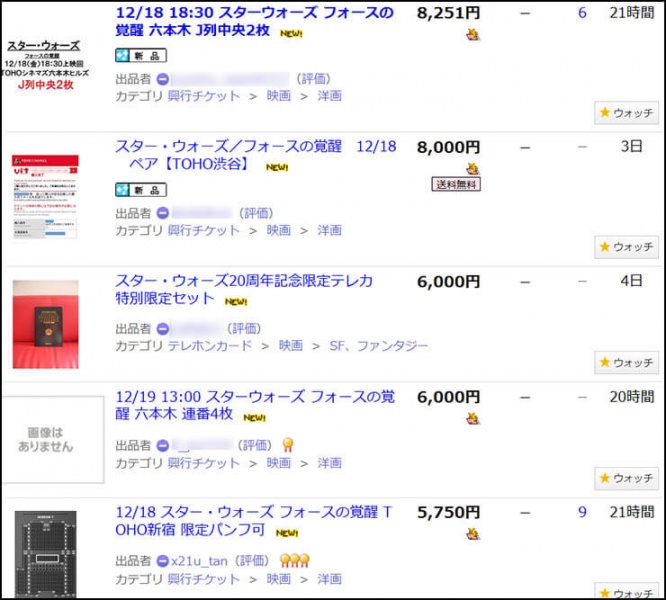Click ウォッチ button for 連番4枚 listing
The image size is (666, 600).
(626, 478)
